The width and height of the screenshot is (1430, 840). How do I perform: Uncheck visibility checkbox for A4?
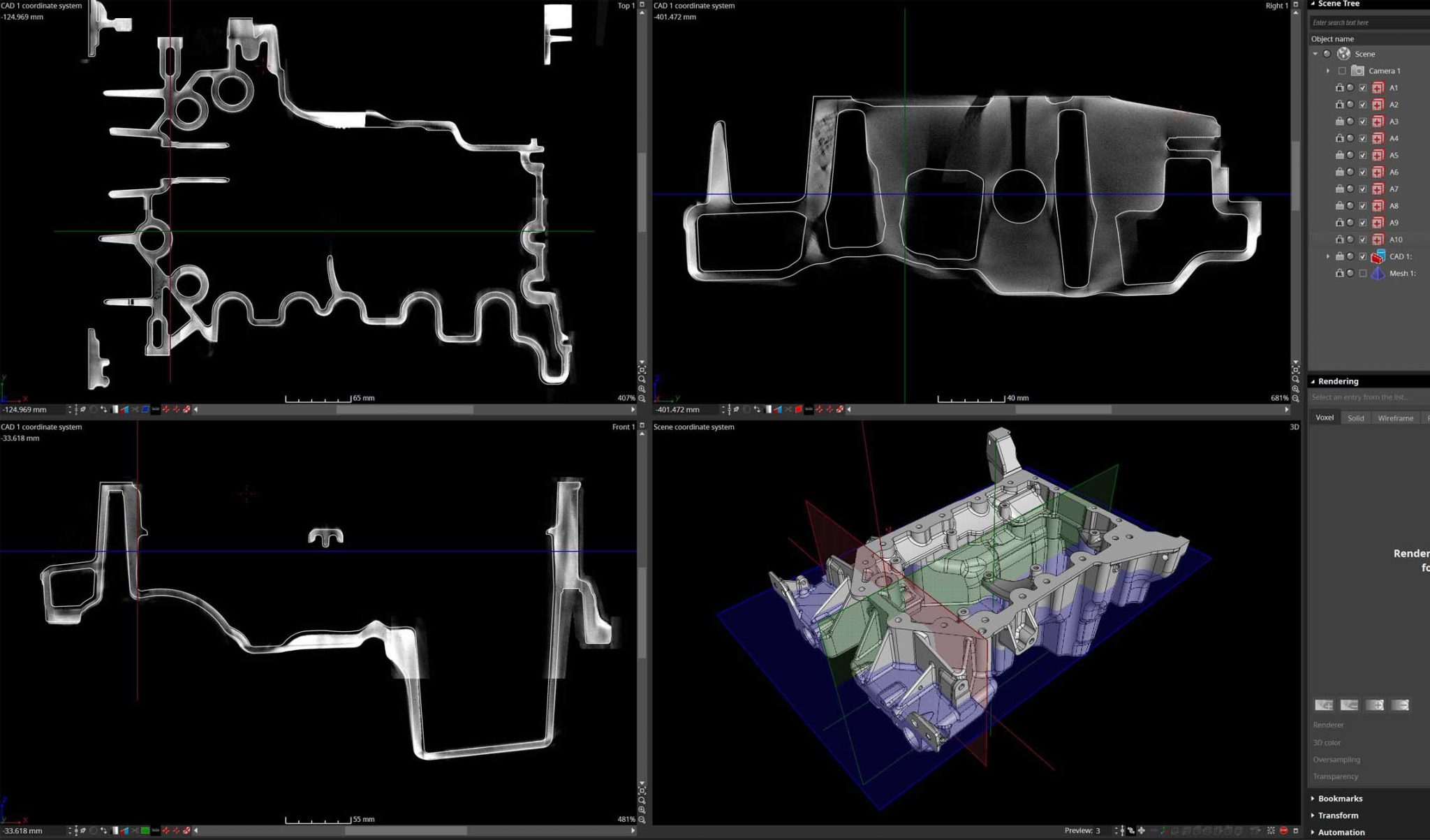coord(1362,138)
